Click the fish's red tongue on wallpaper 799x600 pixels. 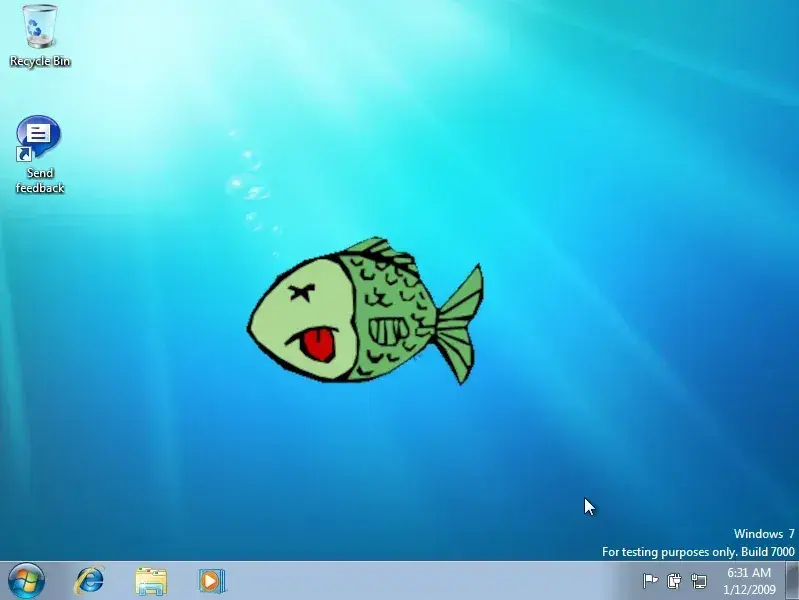tap(319, 345)
